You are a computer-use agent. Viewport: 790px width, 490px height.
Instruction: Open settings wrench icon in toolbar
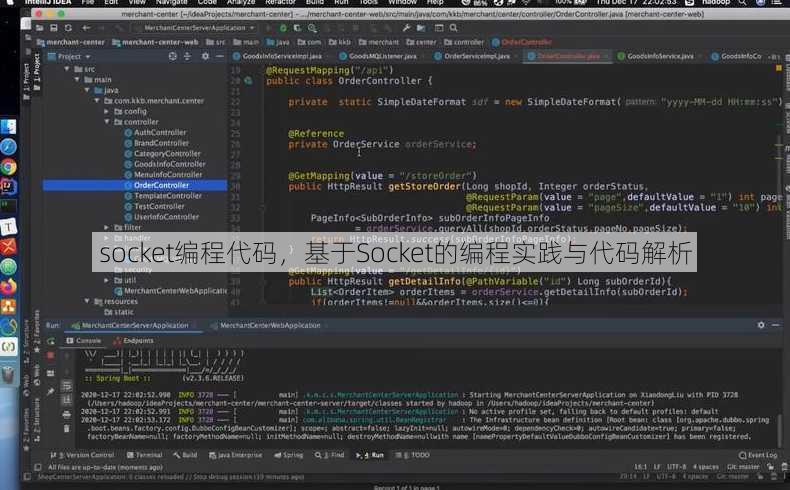tap(406, 28)
